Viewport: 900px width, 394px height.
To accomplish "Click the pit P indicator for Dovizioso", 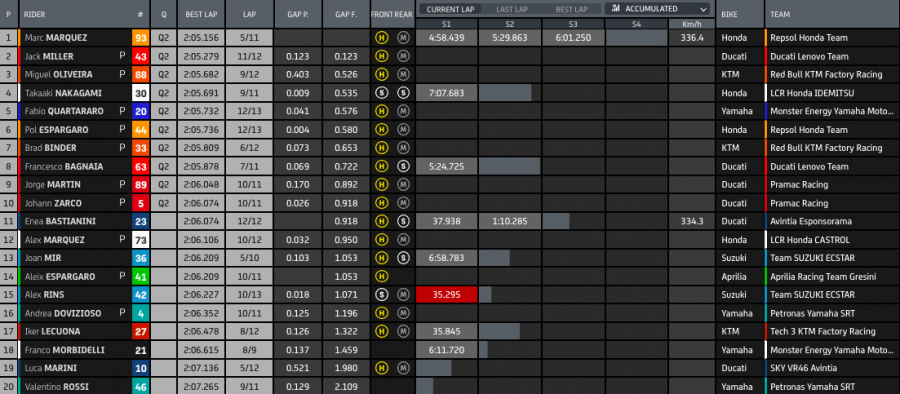I will click(122, 313).
